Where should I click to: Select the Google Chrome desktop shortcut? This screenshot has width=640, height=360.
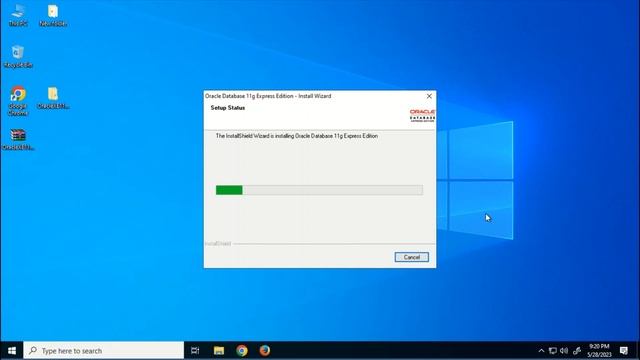coord(18,101)
